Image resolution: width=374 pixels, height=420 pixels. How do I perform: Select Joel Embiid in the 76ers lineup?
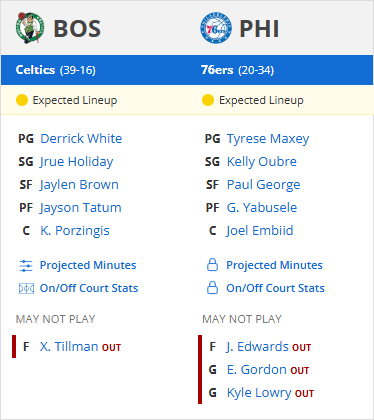click(x=260, y=231)
